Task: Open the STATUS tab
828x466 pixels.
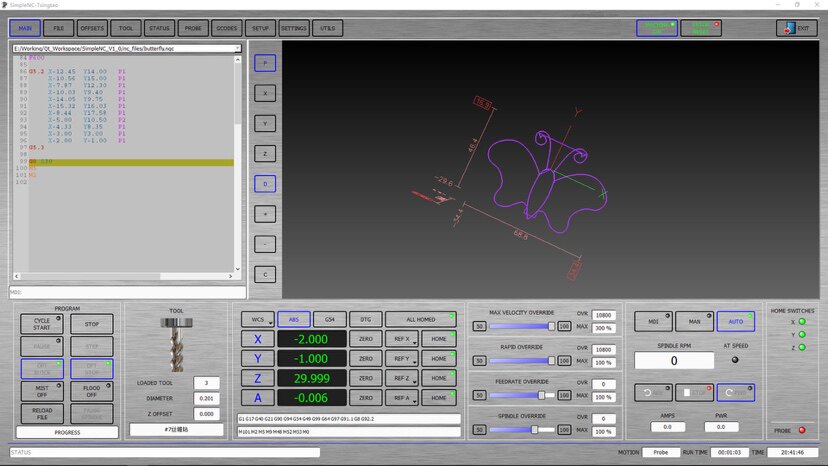Action: tap(159, 28)
